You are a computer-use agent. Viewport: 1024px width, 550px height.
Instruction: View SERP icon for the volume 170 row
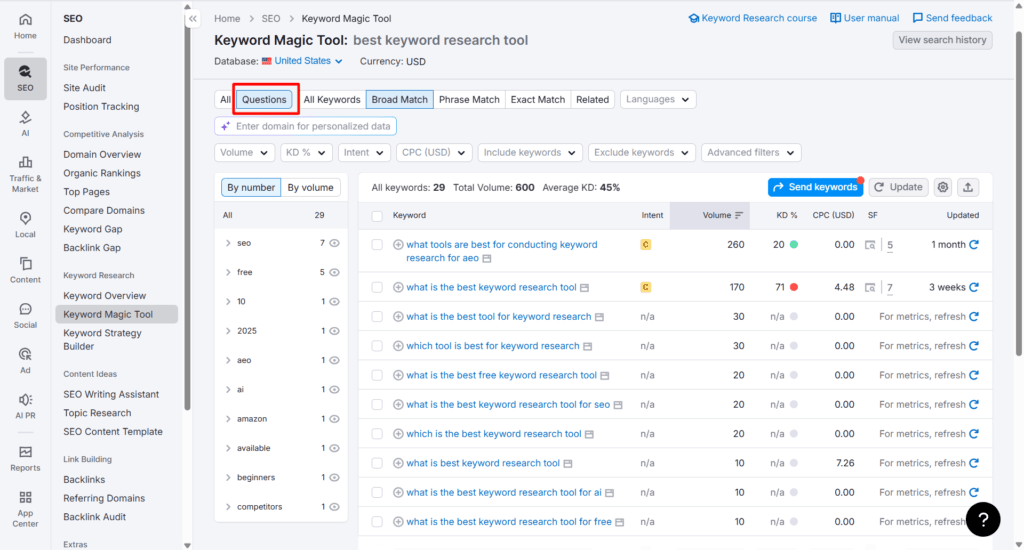tap(870, 287)
